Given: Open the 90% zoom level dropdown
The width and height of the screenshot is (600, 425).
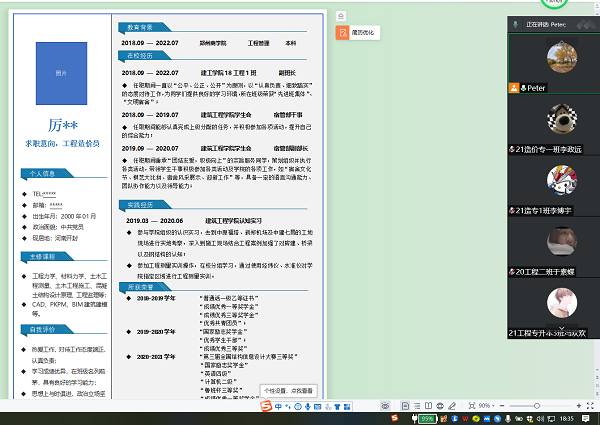Looking at the screenshot, I should pyautogui.click(x=487, y=406).
